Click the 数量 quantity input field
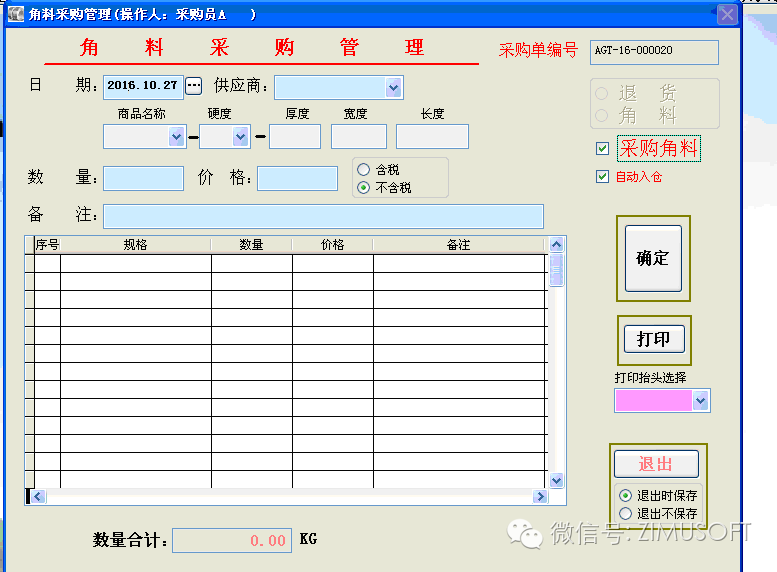The width and height of the screenshot is (777, 572). (143, 178)
